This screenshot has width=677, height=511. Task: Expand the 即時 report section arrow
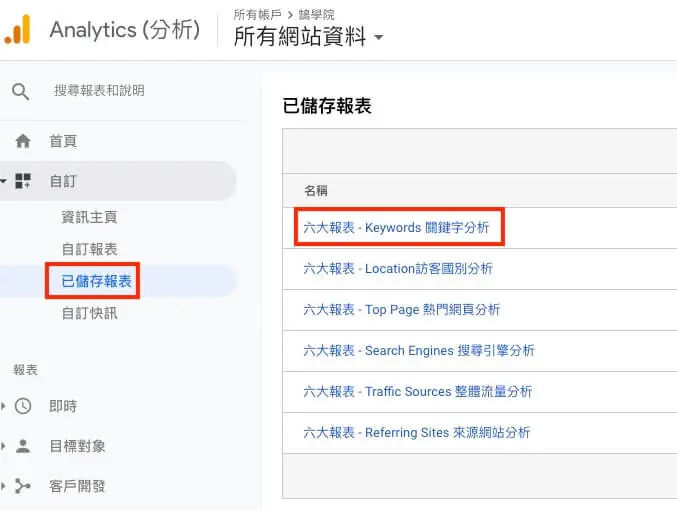[3, 406]
